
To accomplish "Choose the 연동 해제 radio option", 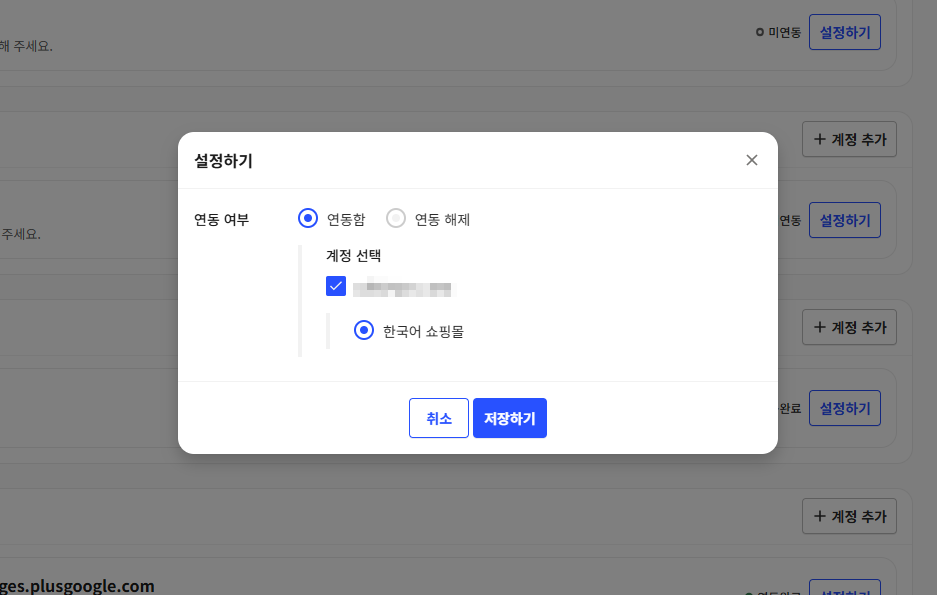I will coord(397,219).
